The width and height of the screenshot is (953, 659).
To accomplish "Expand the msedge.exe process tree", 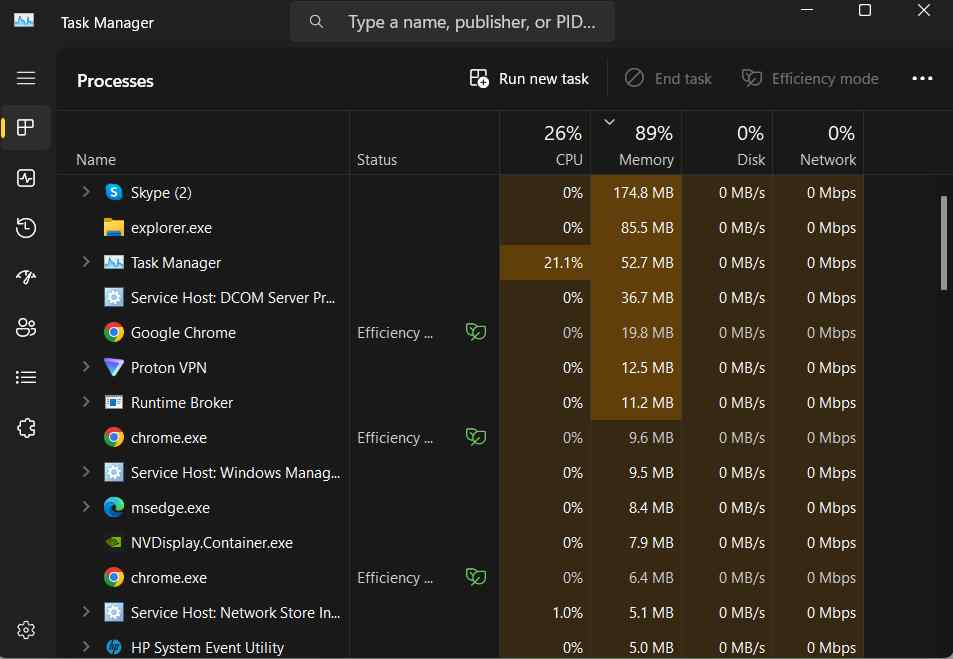I will pos(86,507).
